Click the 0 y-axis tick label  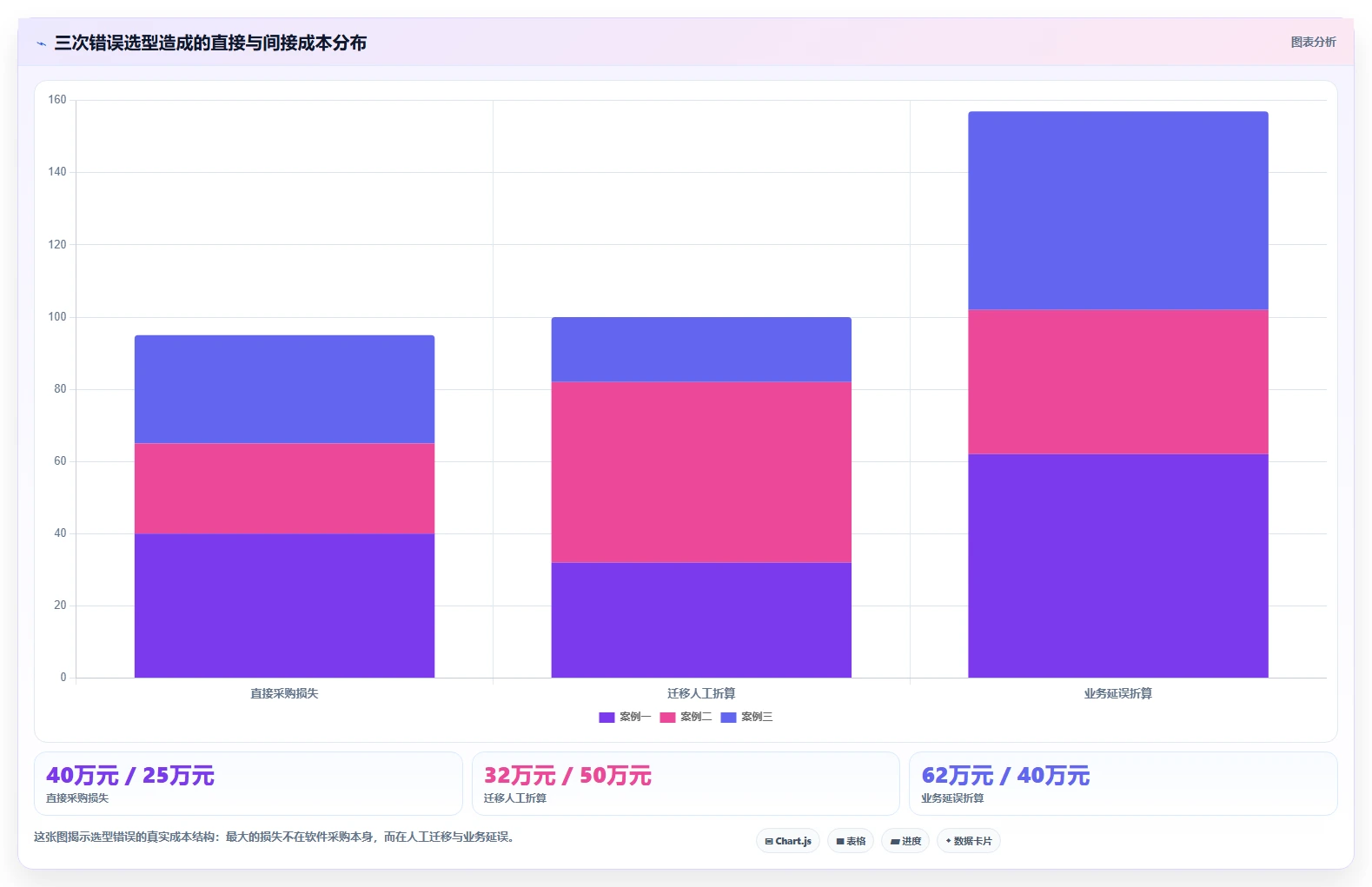[63, 678]
